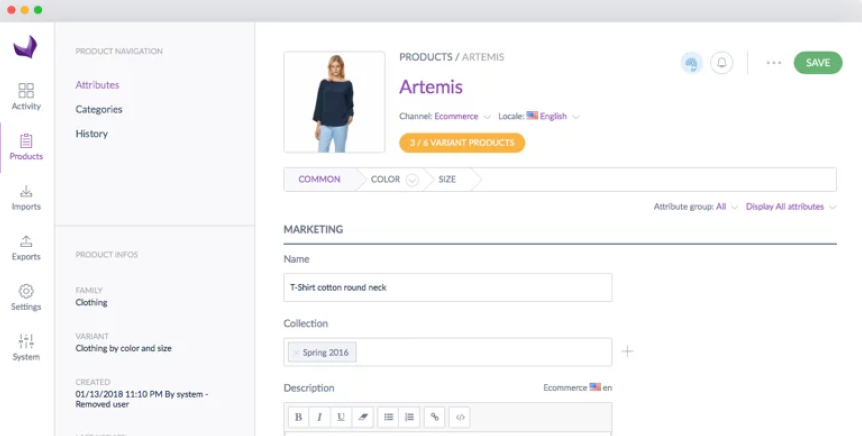Open the notifications bell icon
862x436 pixels.
click(x=722, y=63)
